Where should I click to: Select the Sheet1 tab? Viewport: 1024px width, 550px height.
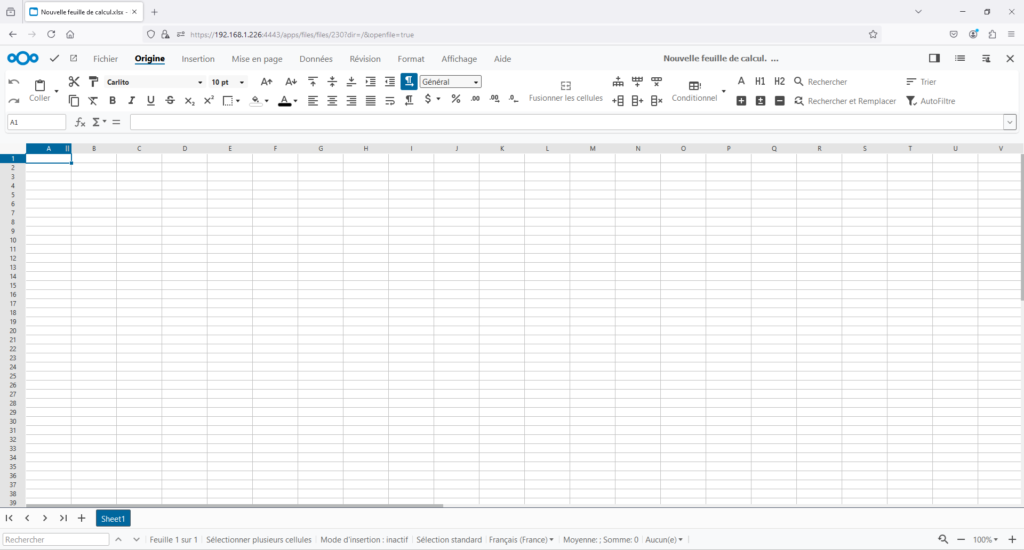(113, 519)
